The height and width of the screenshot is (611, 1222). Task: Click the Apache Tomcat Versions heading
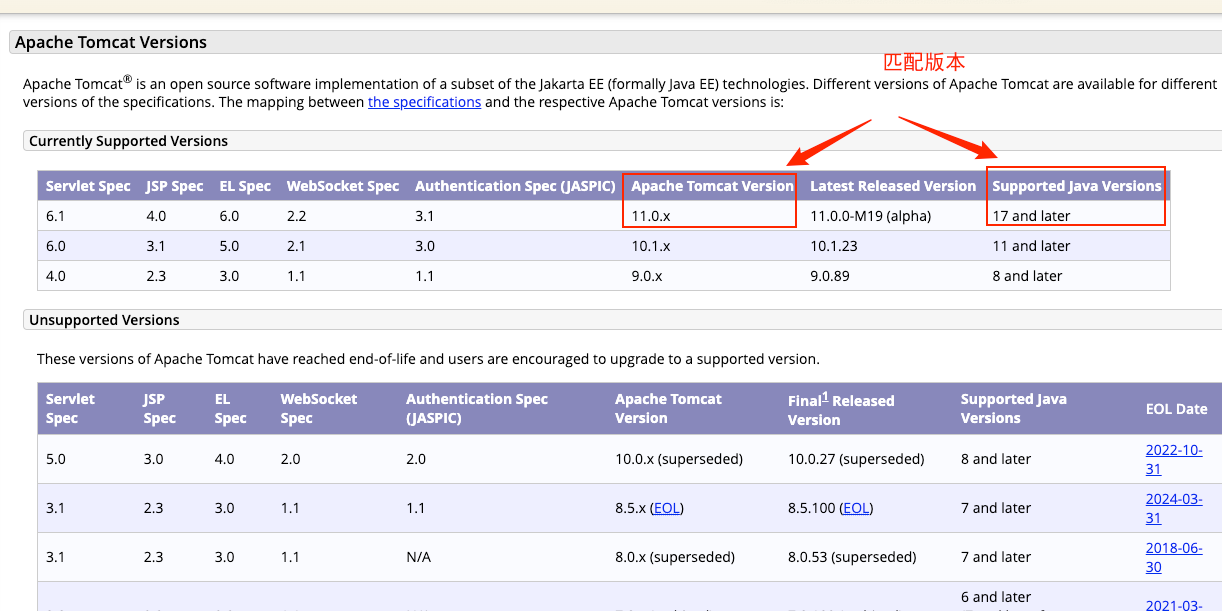[111, 42]
